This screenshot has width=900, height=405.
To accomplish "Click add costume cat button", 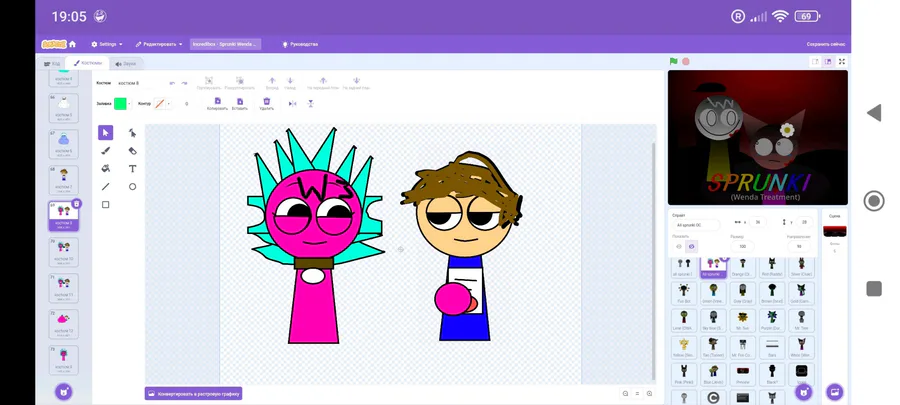I will tap(64, 392).
